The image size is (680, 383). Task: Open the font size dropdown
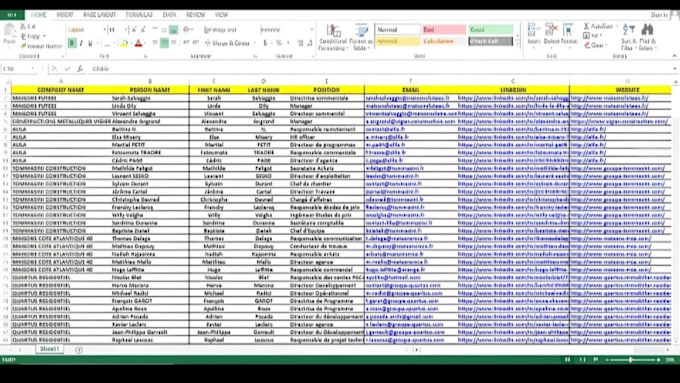coord(126,30)
